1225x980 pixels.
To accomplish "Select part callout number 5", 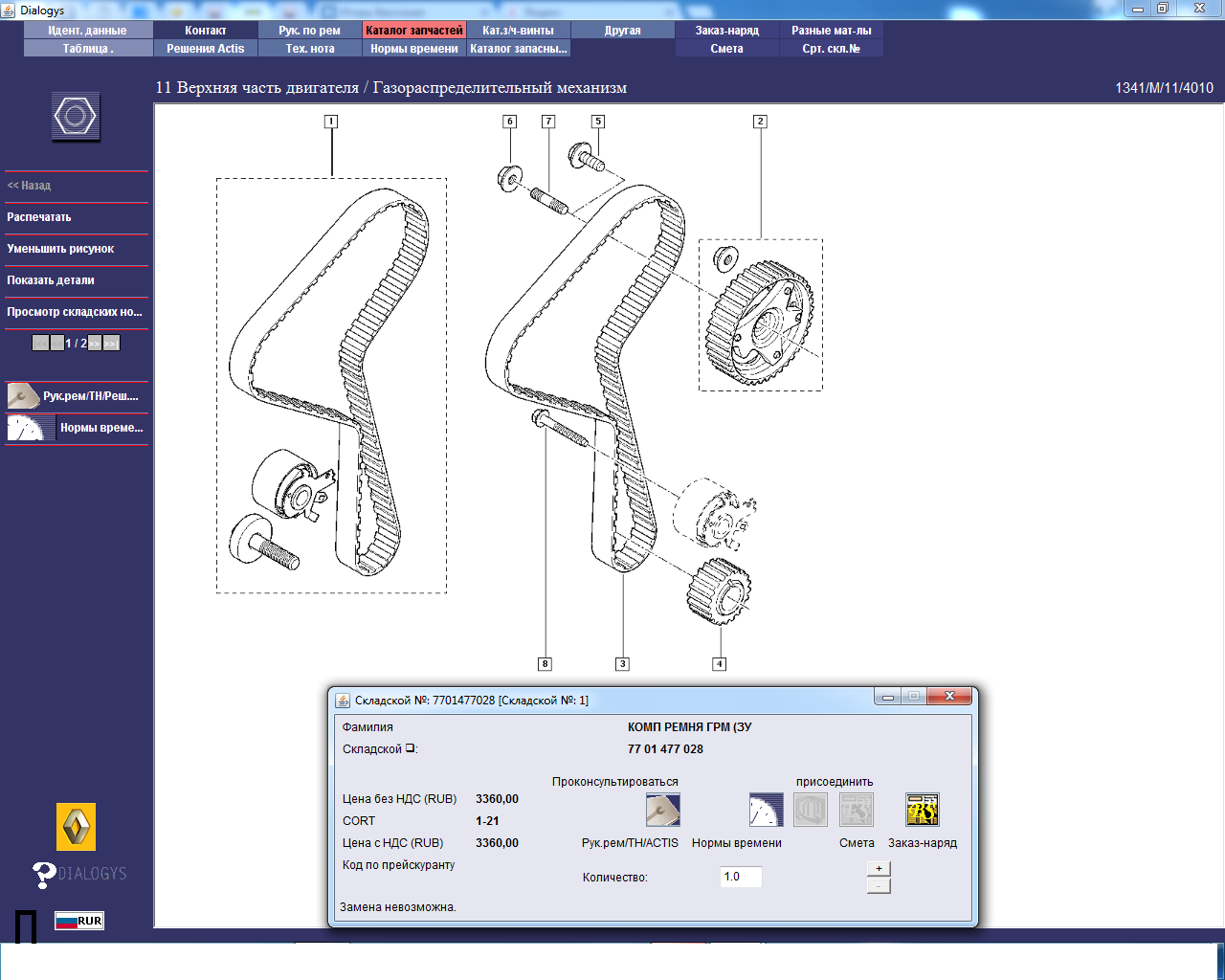I will (598, 122).
